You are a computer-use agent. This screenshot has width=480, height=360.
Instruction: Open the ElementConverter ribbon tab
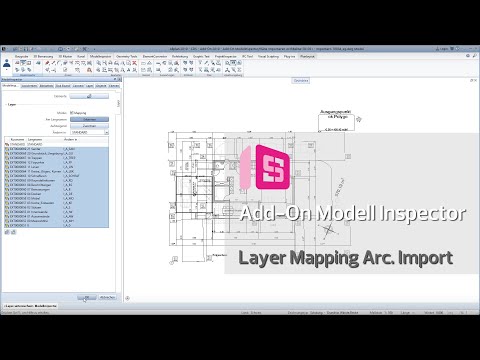coord(155,56)
